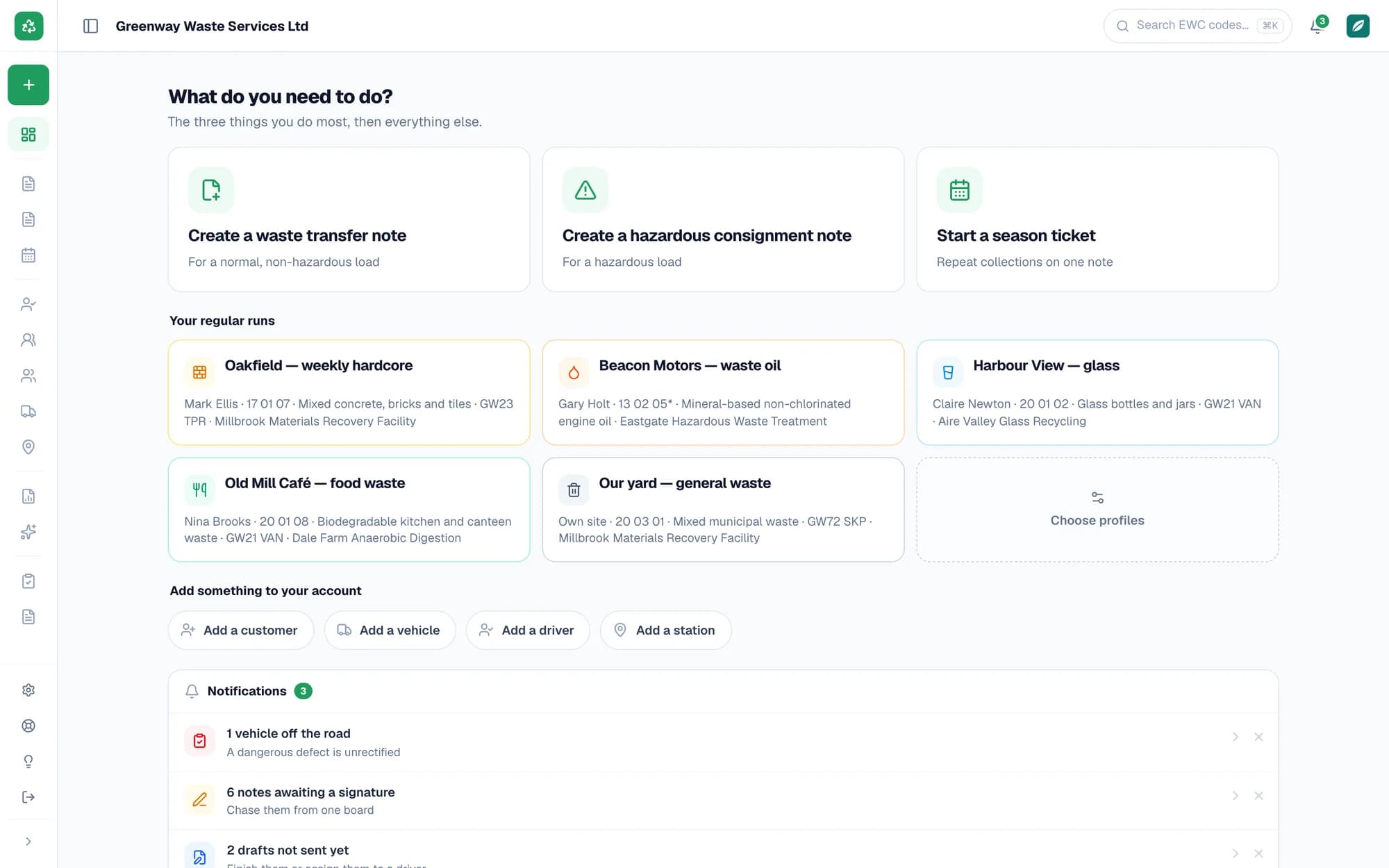Click the calendar icon on the season ticket card
The width and height of the screenshot is (1389, 868).
pos(960,190)
